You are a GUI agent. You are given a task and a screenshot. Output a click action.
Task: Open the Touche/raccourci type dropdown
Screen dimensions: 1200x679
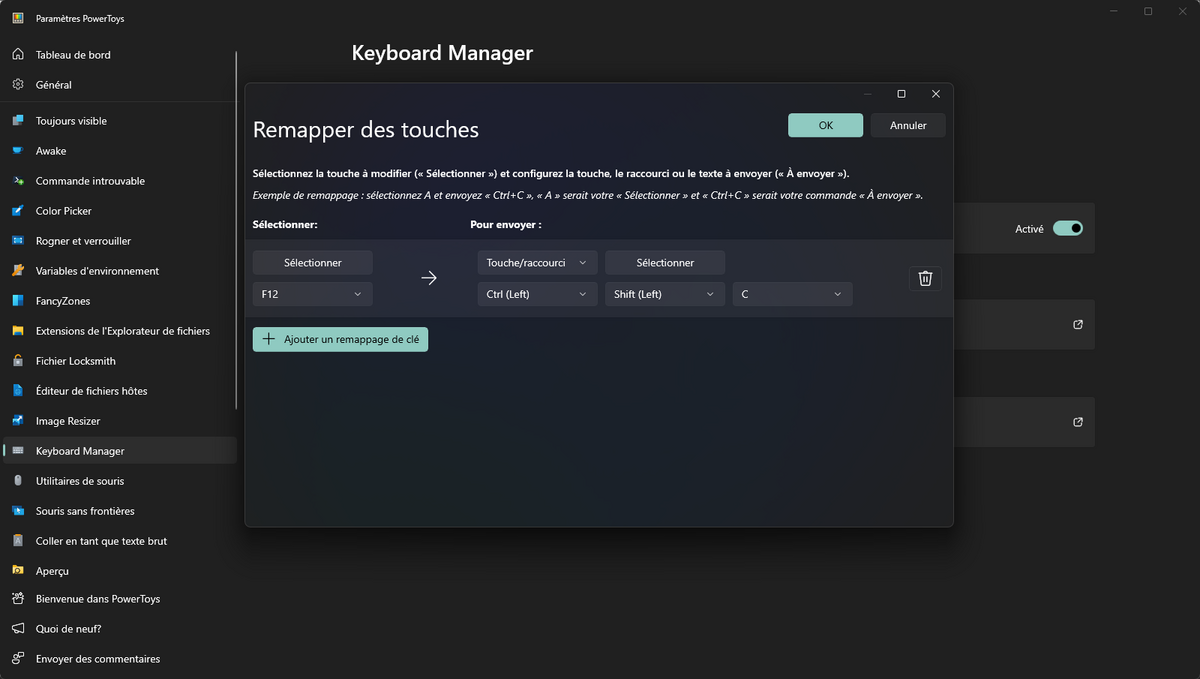tap(537, 263)
